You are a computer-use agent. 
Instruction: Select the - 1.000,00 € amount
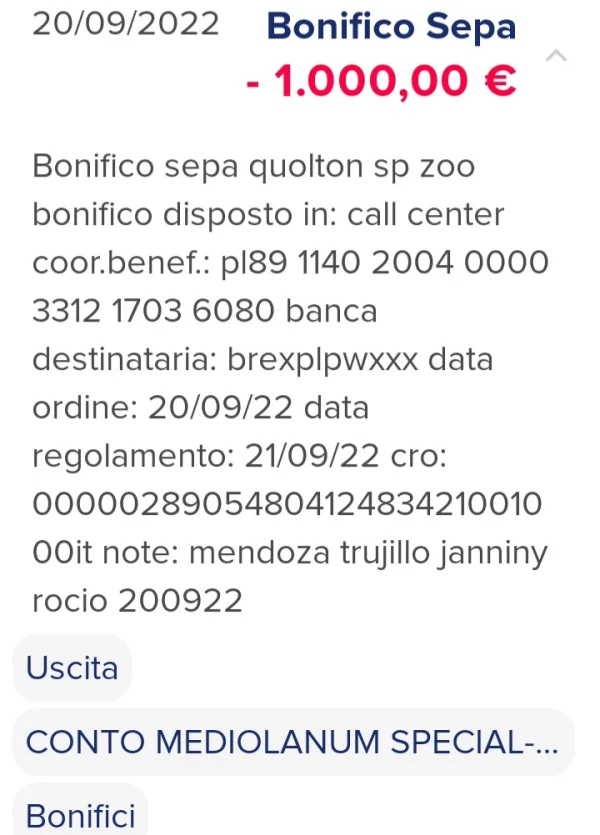tap(381, 82)
